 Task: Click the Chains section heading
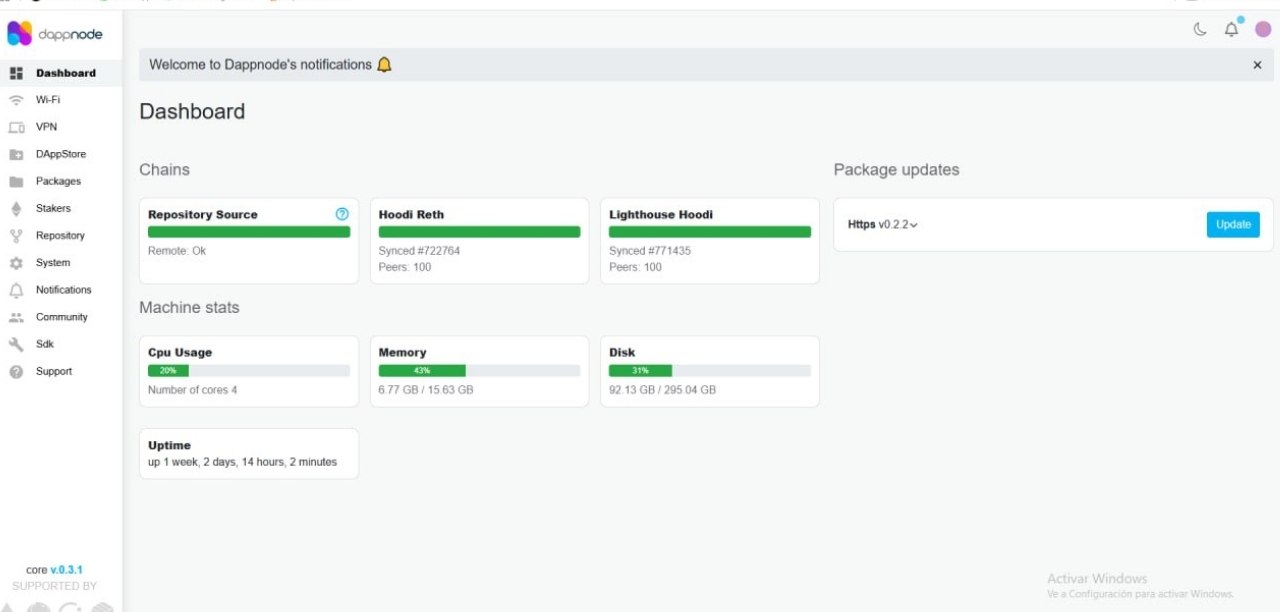164,170
